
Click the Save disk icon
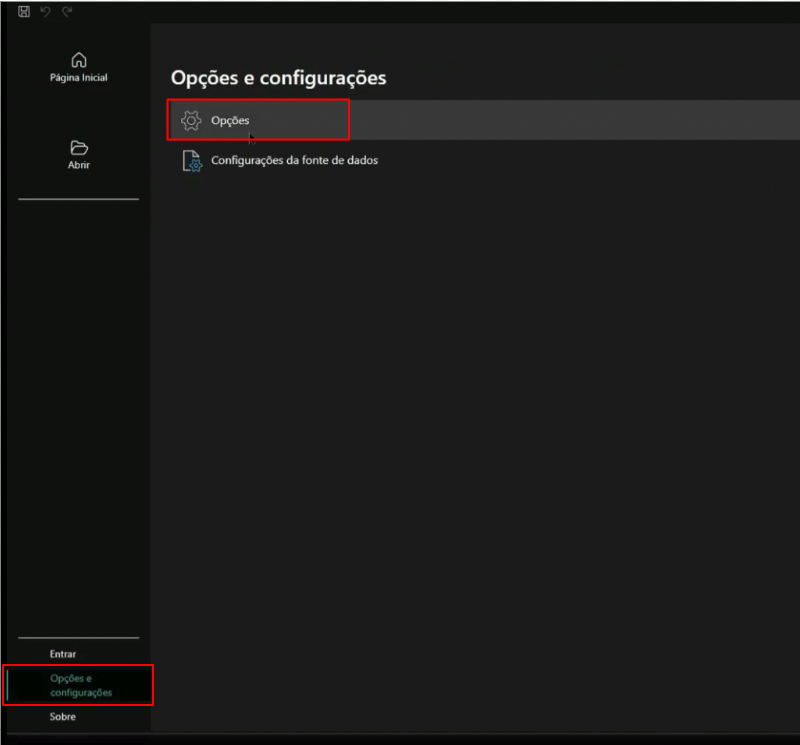tap(24, 11)
